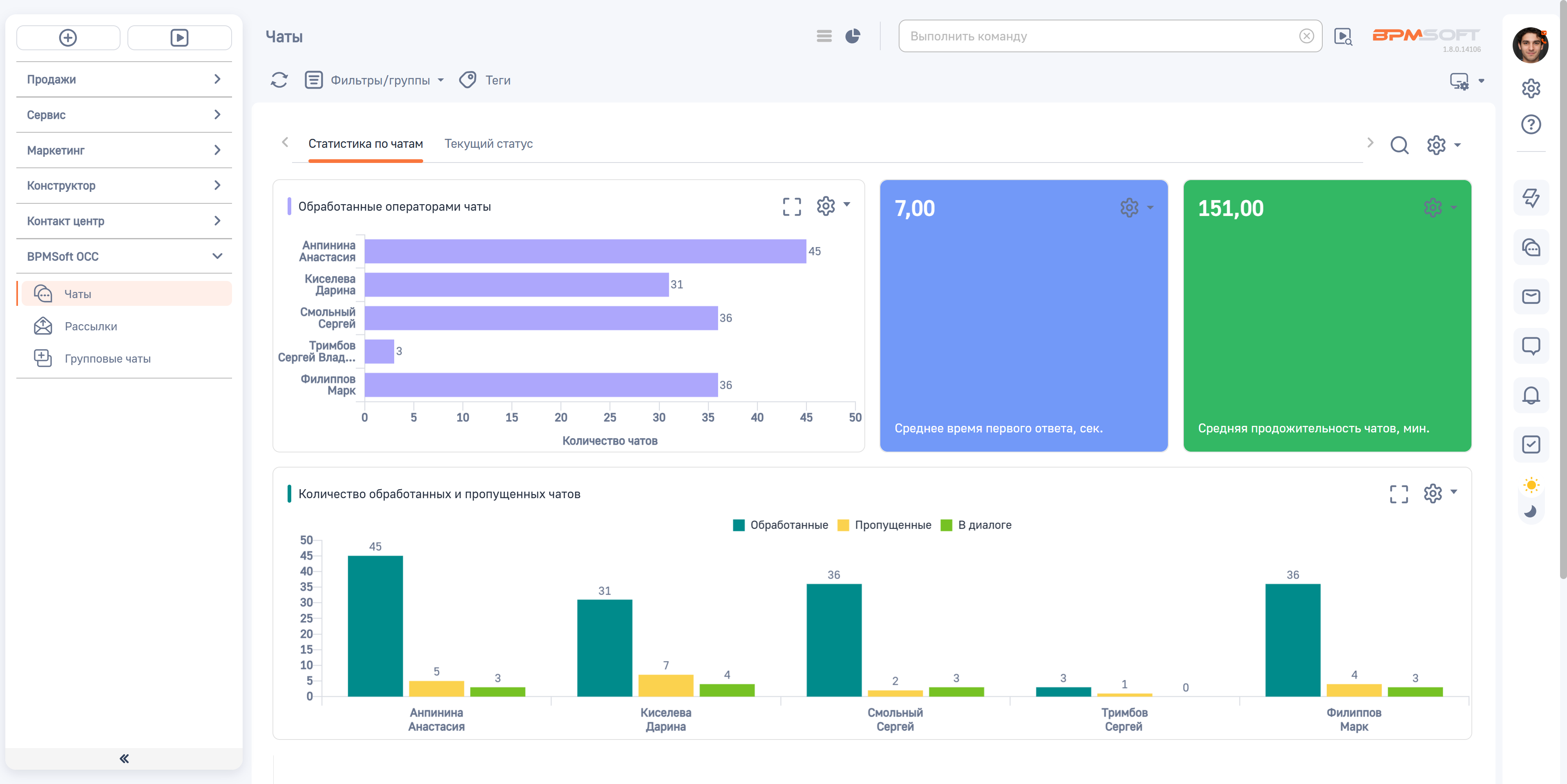Viewport: 1567px width, 784px height.
Task: Expand the Продажи section
Action: pyautogui.click(x=124, y=79)
